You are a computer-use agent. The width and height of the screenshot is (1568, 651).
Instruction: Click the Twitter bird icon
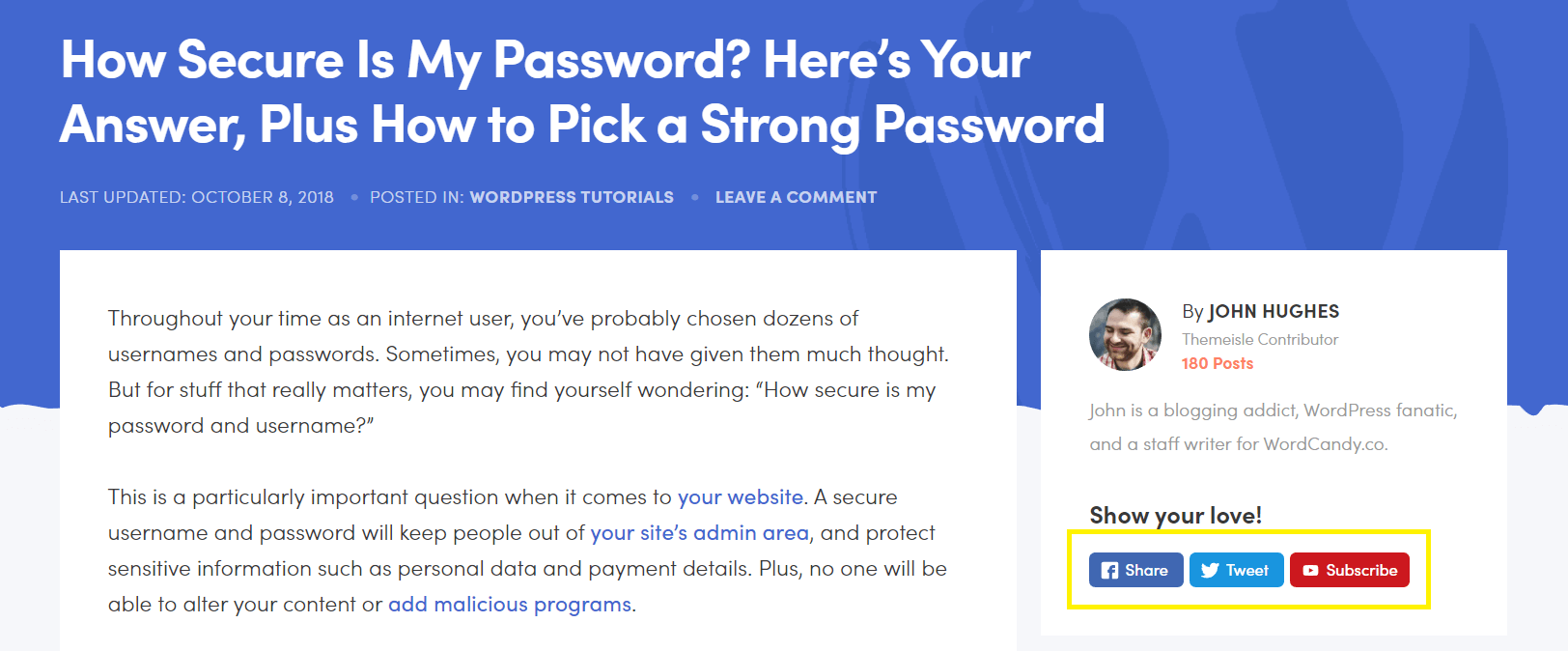[1210, 571]
